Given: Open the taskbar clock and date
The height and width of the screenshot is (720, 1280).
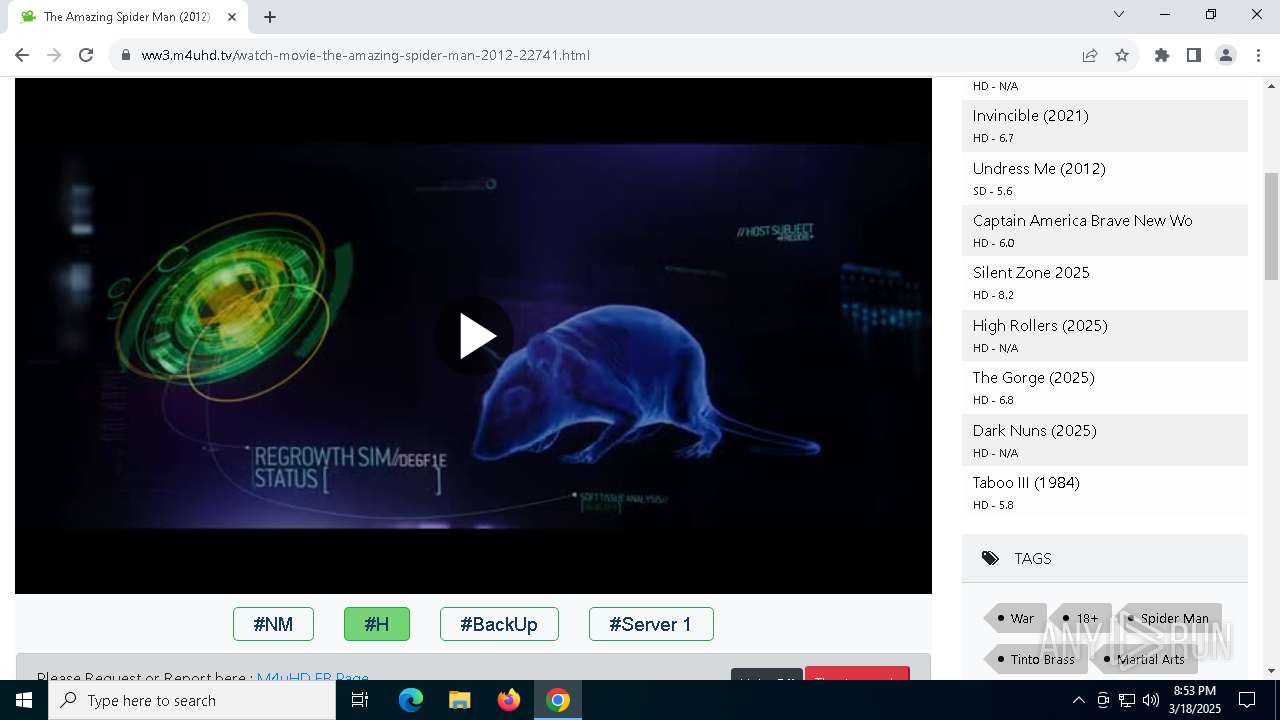Looking at the screenshot, I should pyautogui.click(x=1196, y=700).
